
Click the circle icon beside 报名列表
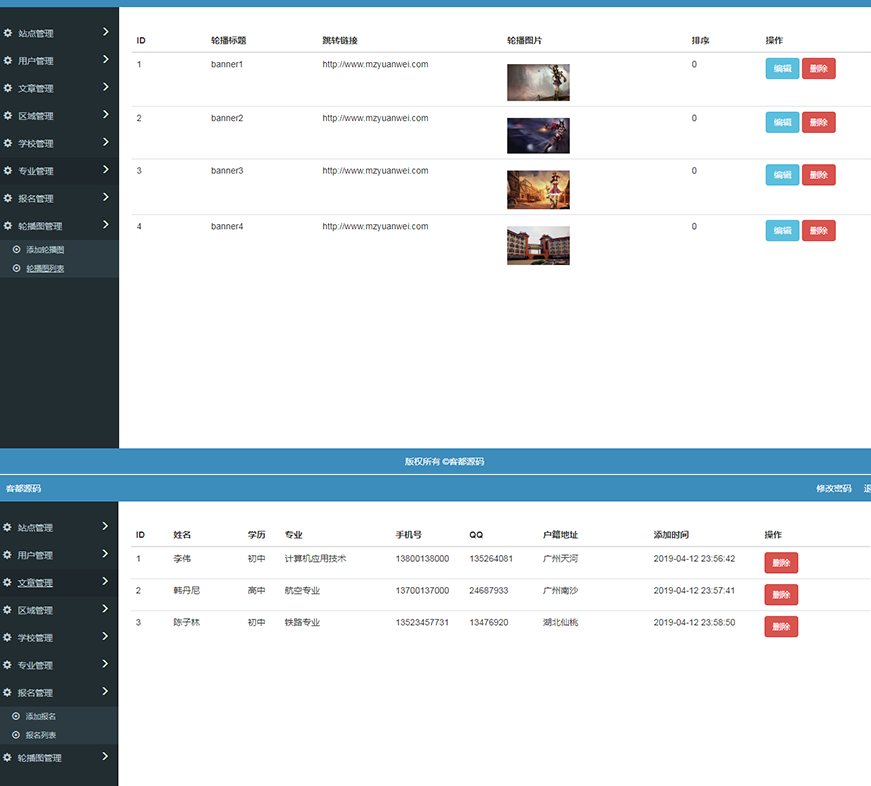pos(16,735)
